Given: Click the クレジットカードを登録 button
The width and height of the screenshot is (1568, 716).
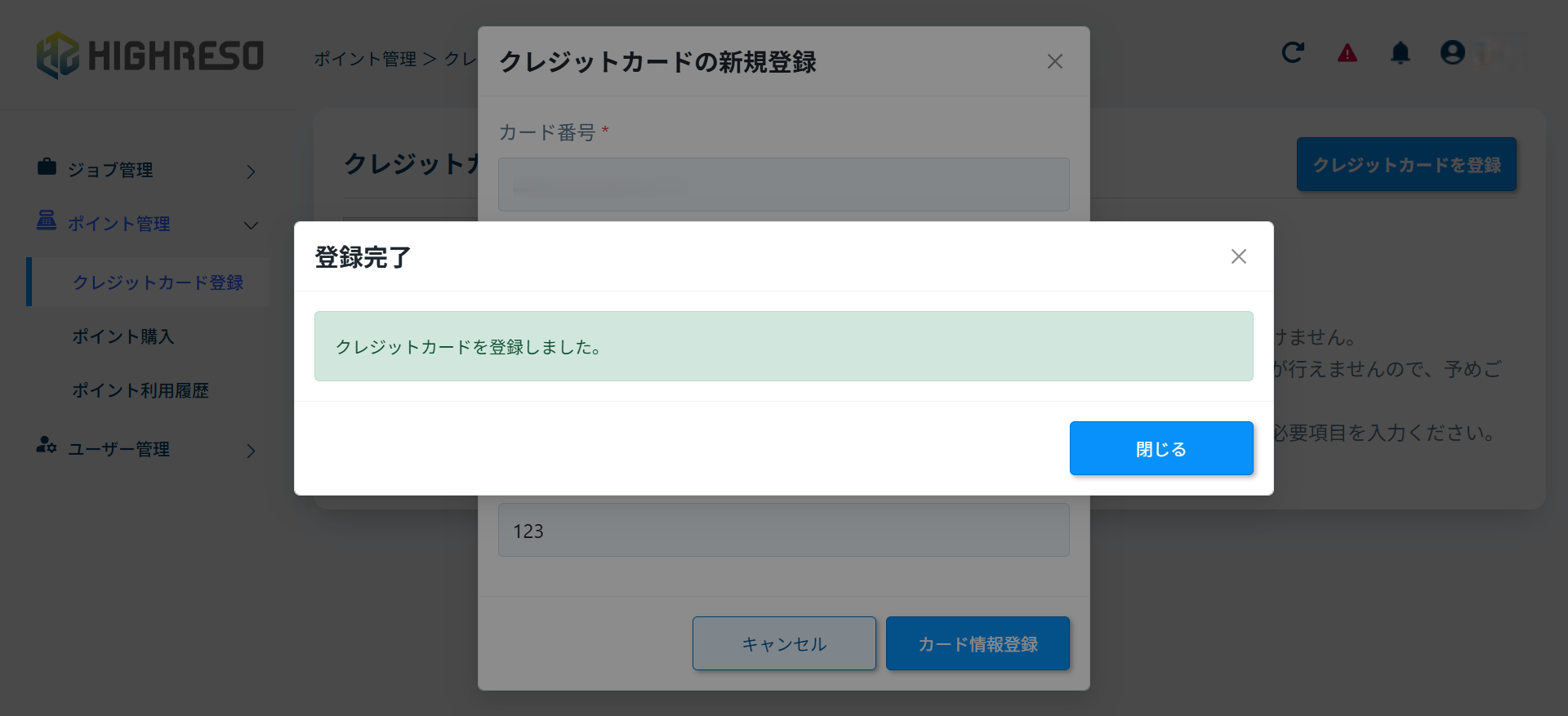Looking at the screenshot, I should click(x=1406, y=165).
